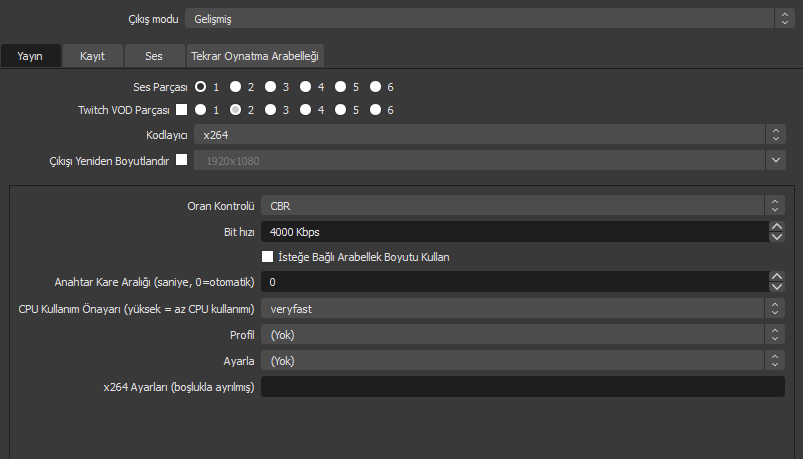Click the x264 Ayarları text field
This screenshot has height=459, width=803.
(522, 387)
